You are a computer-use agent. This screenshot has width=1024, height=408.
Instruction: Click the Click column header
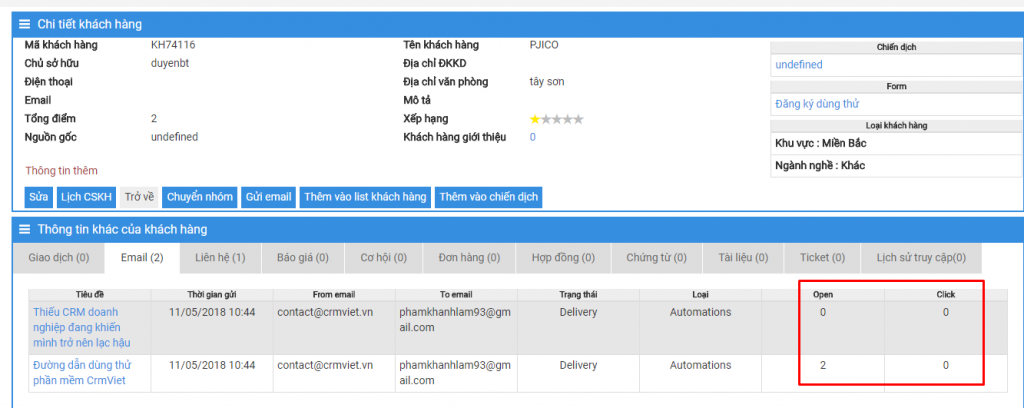(946, 294)
